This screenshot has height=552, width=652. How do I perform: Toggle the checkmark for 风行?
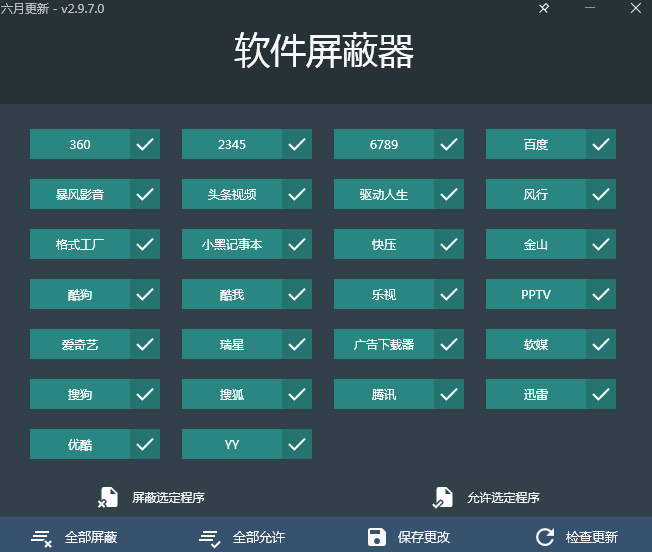pyautogui.click(x=601, y=194)
